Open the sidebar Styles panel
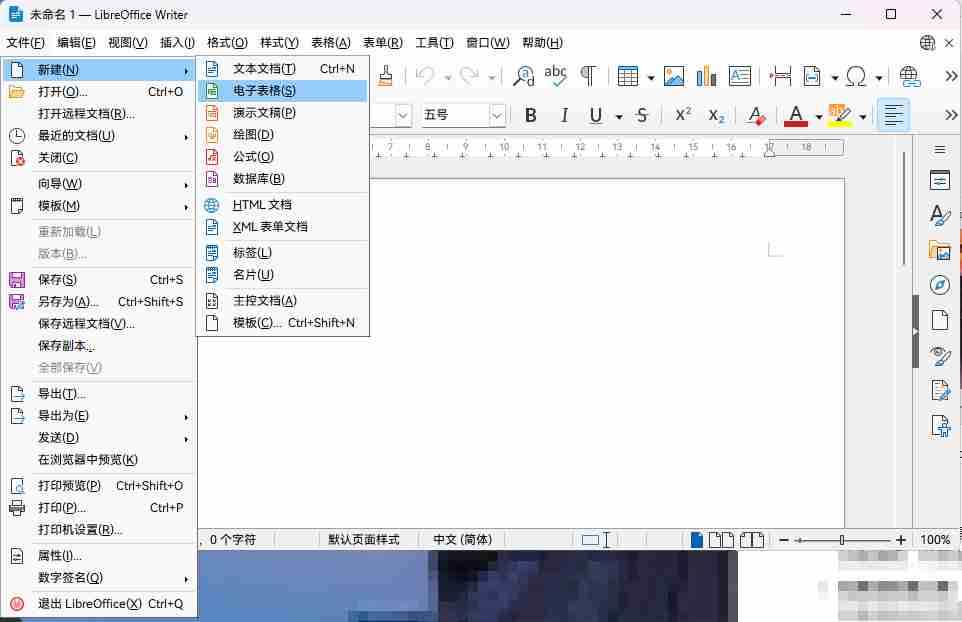 (x=940, y=215)
